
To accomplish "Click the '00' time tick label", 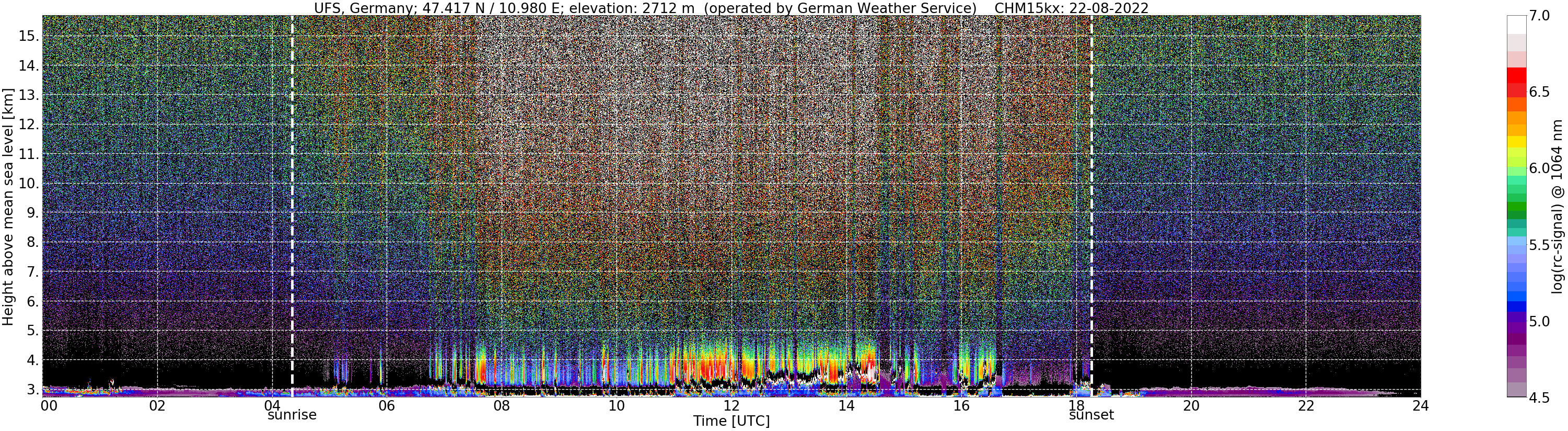I will [48, 405].
